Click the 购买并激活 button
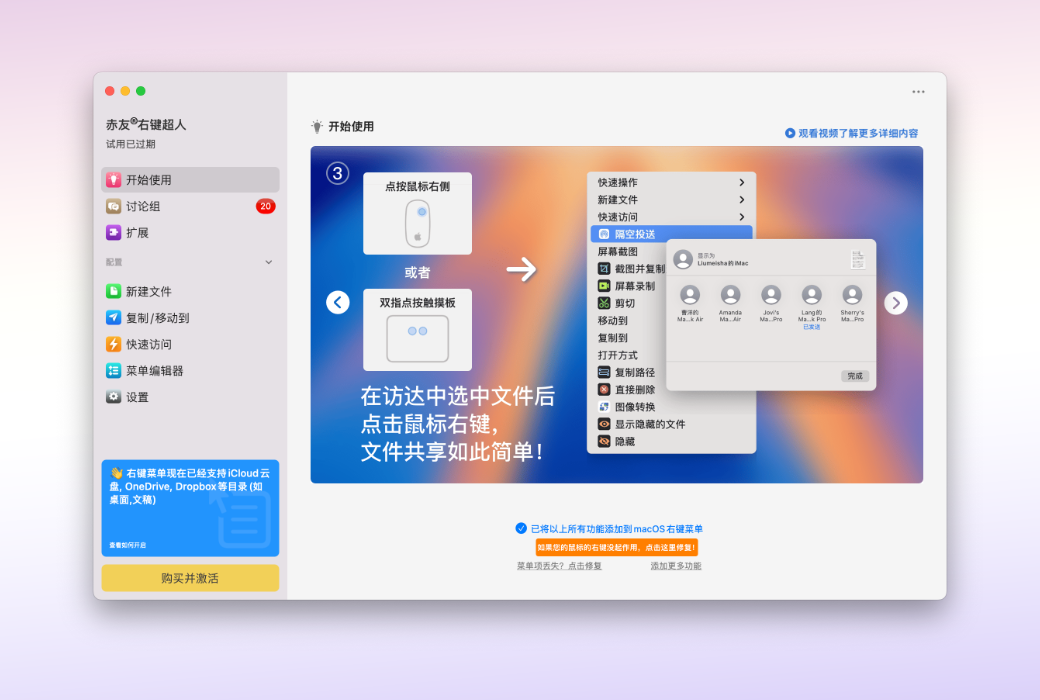Image resolution: width=1040 pixels, height=700 pixels. point(190,578)
